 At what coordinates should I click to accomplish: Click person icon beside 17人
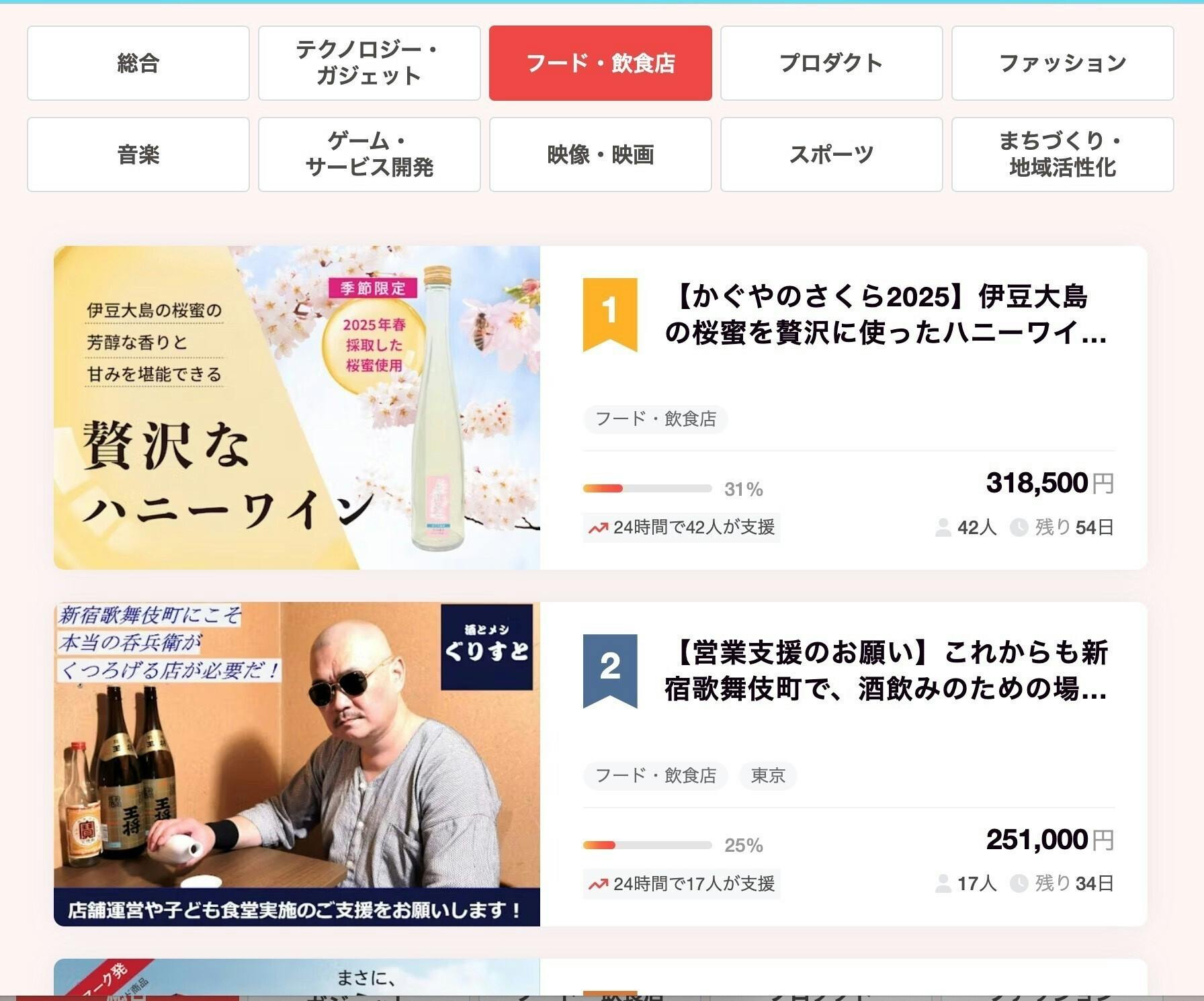[943, 883]
